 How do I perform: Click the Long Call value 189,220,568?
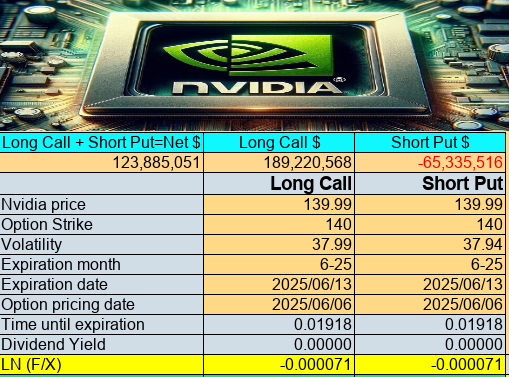(x=279, y=163)
